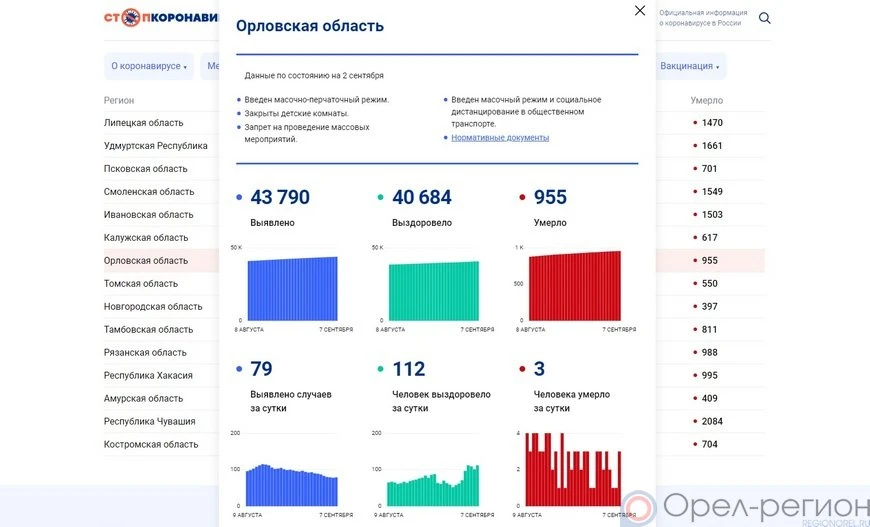The image size is (870, 527).
Task: Sort table by Регион column header
Action: (x=119, y=101)
